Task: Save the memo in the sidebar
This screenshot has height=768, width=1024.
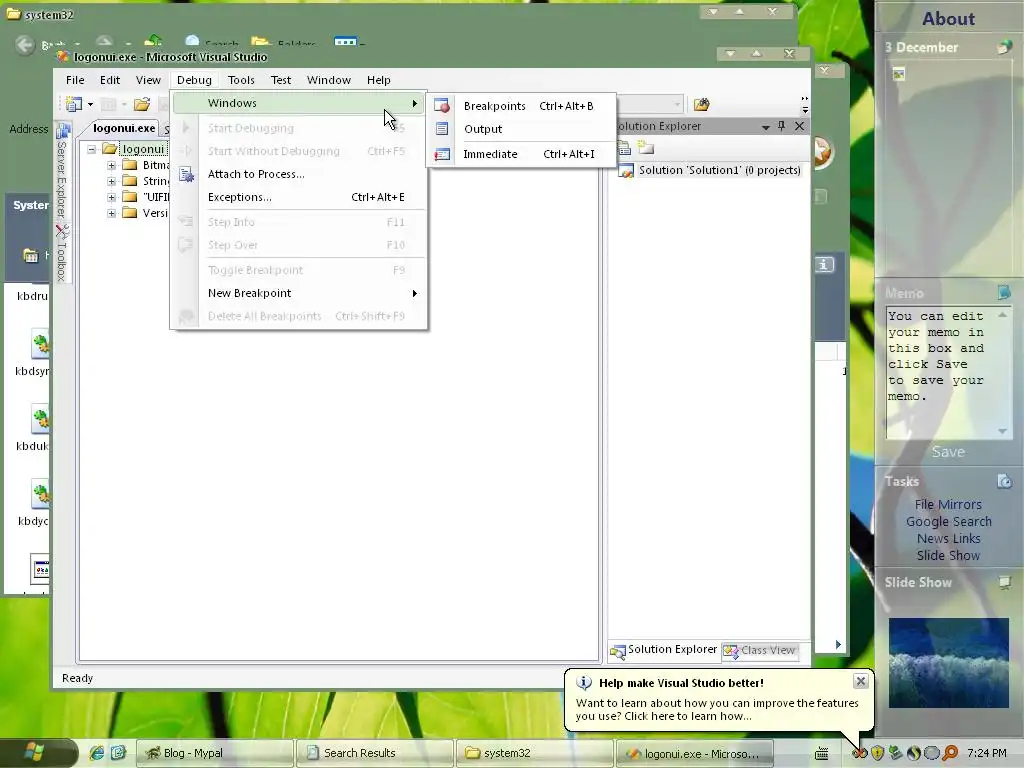Action: [948, 452]
